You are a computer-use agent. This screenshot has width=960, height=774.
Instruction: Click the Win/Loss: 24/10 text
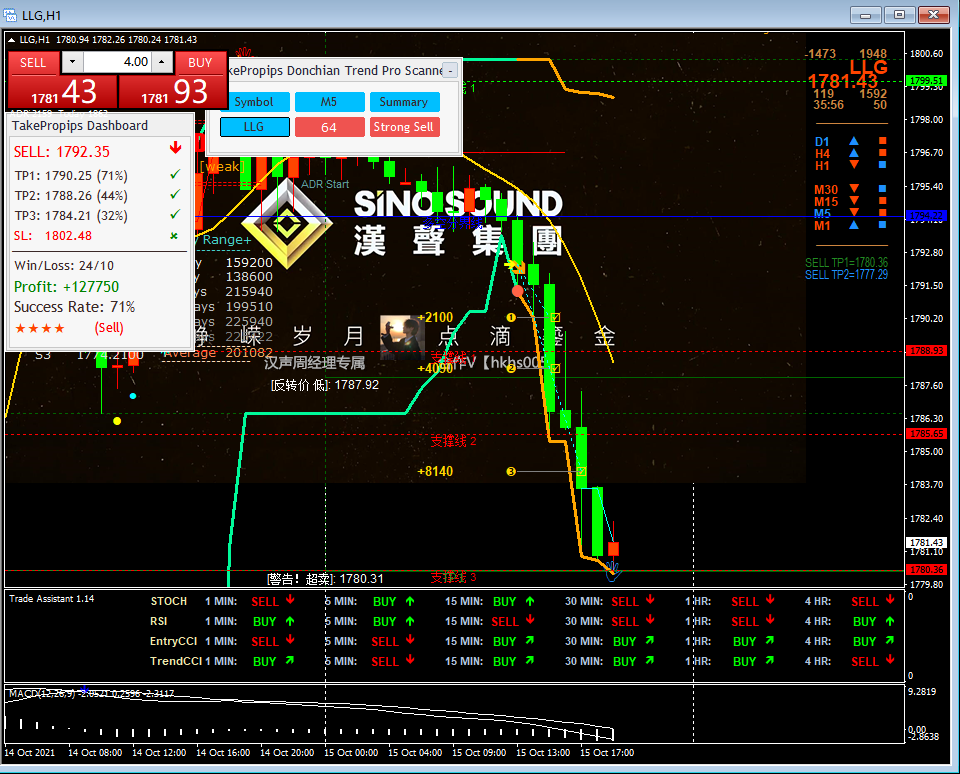[x=64, y=266]
